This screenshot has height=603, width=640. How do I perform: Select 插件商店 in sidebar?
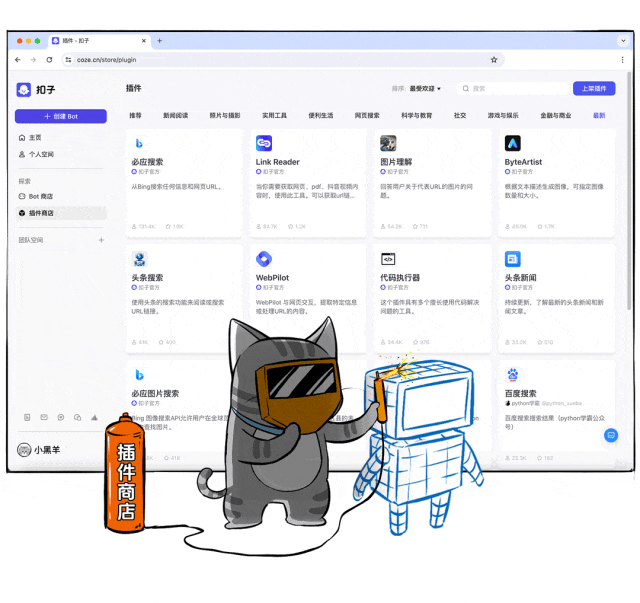(61, 213)
